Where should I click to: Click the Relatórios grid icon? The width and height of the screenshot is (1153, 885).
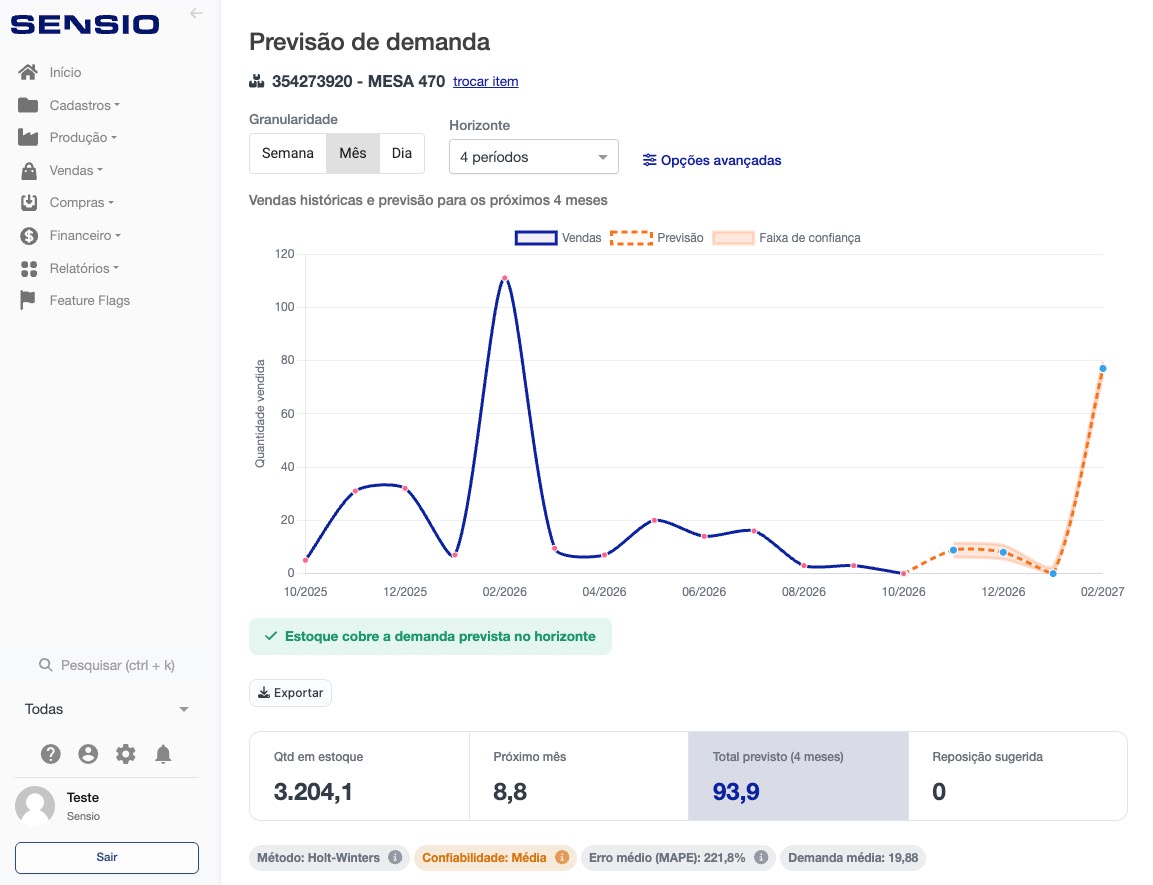(x=29, y=269)
